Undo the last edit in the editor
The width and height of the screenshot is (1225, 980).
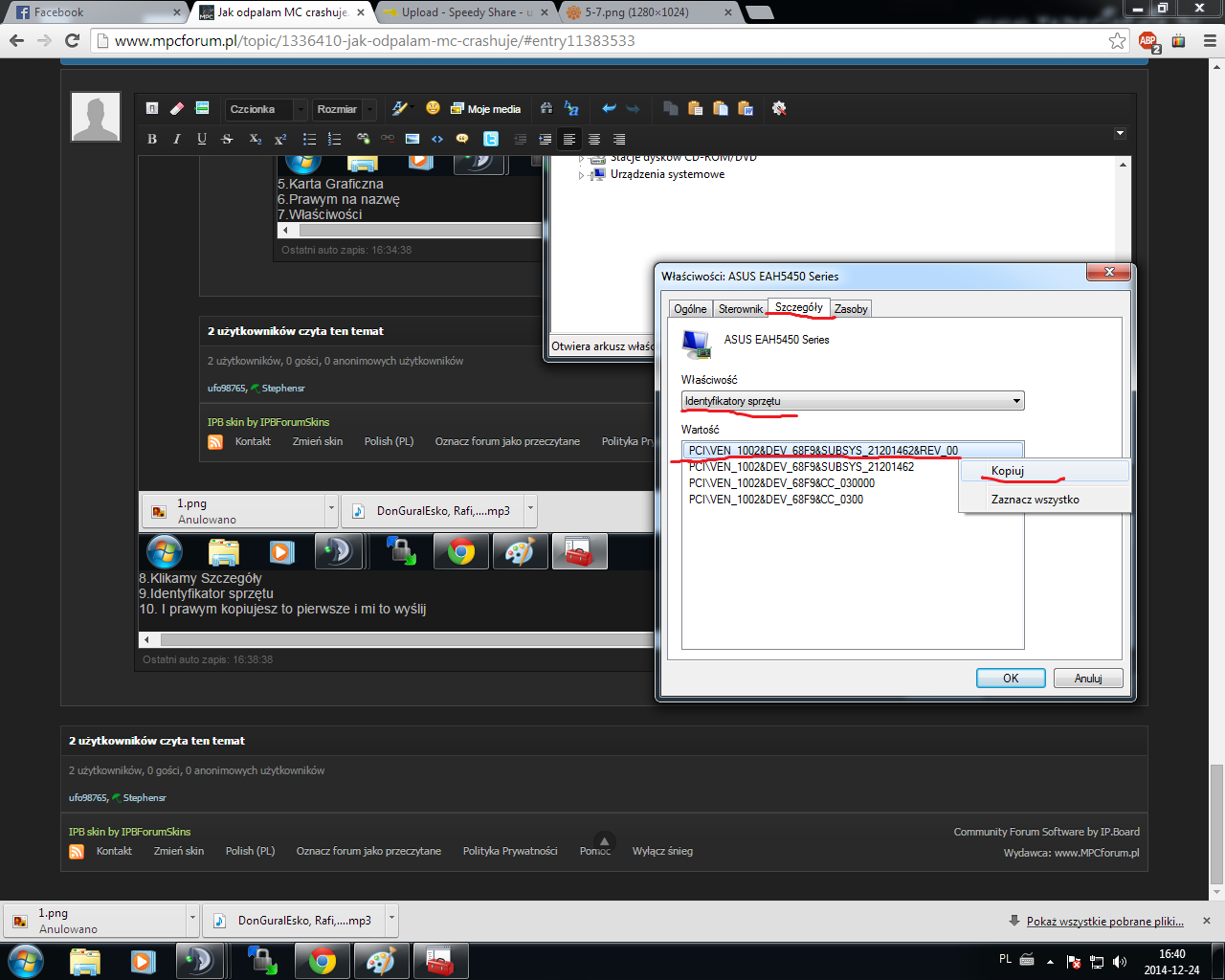(608, 108)
